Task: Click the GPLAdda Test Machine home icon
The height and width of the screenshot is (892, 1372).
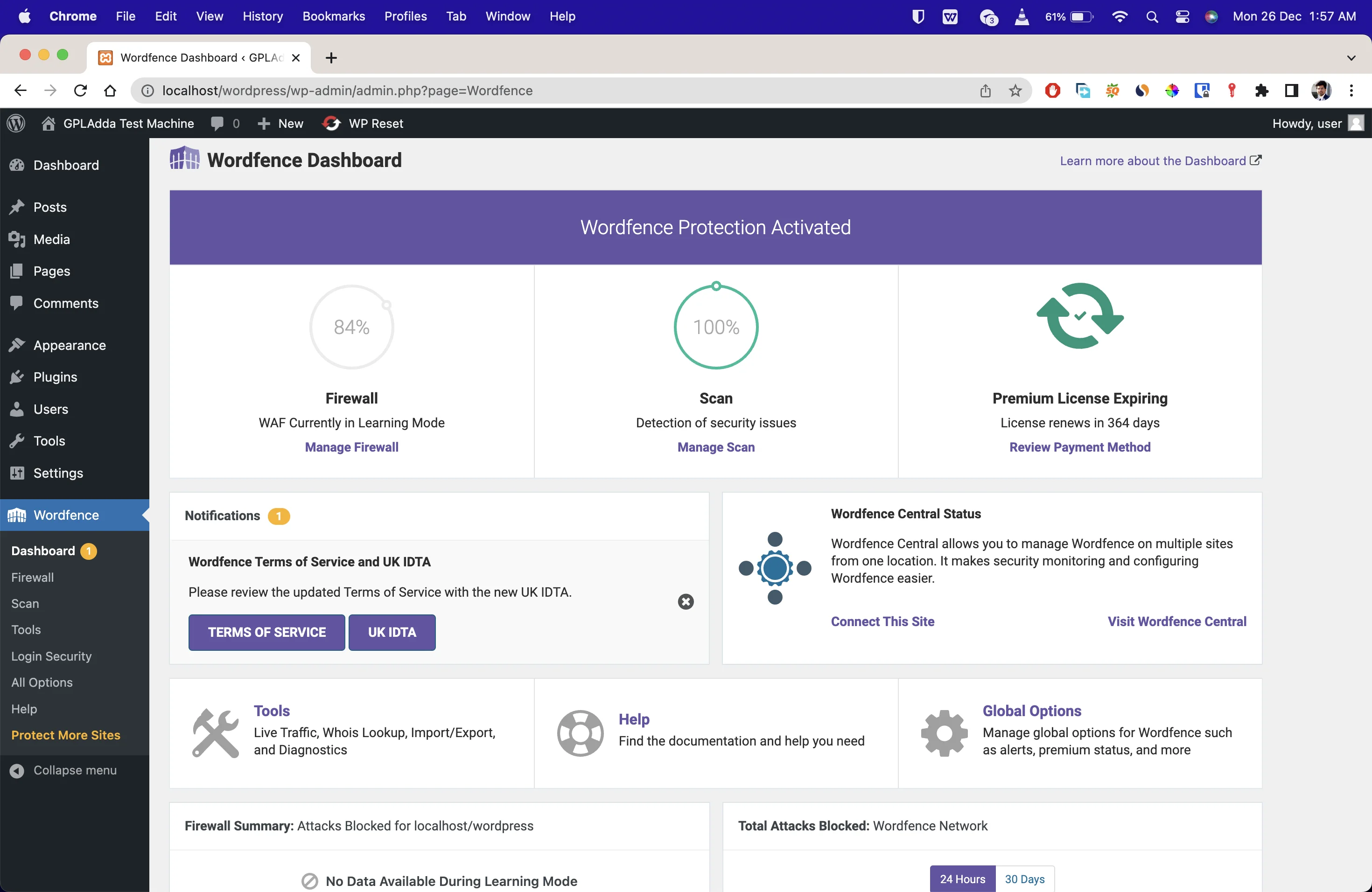Action: point(49,123)
